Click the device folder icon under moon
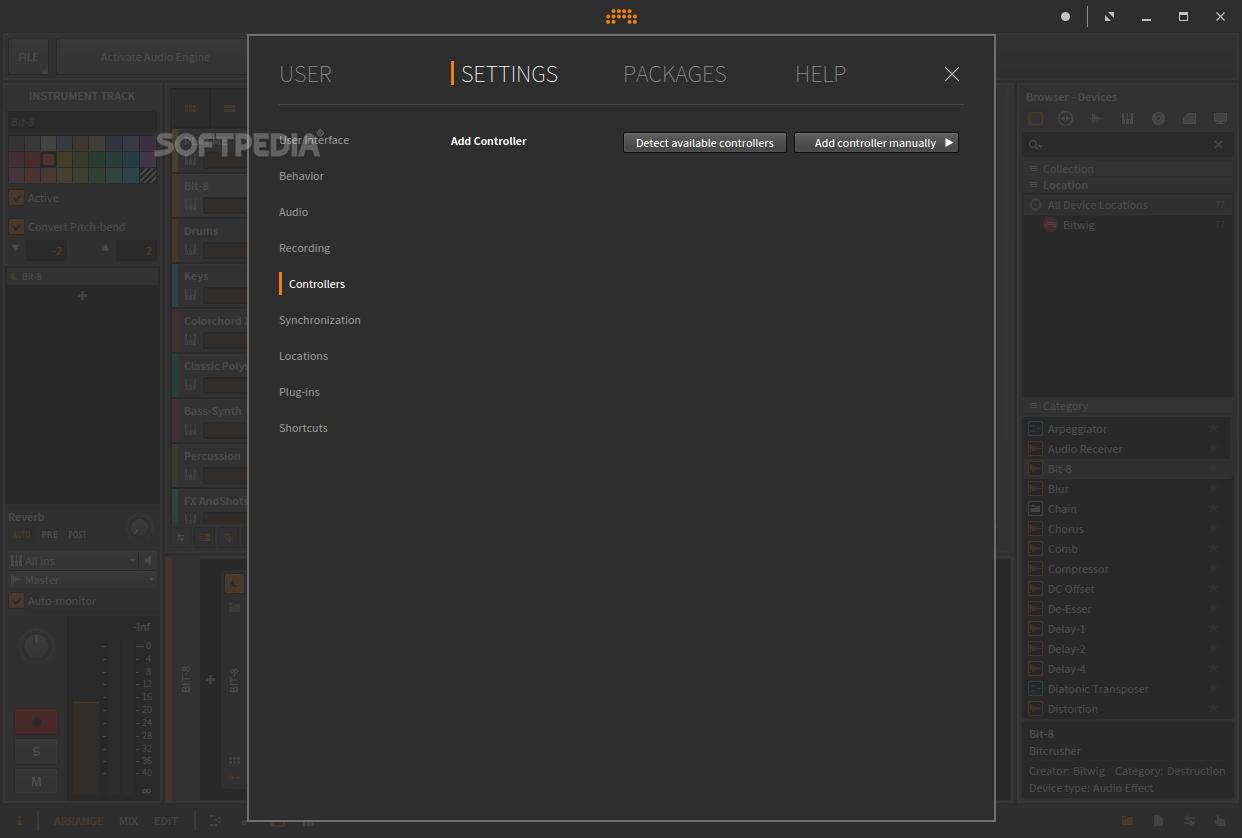The height and width of the screenshot is (838, 1242). (234, 607)
